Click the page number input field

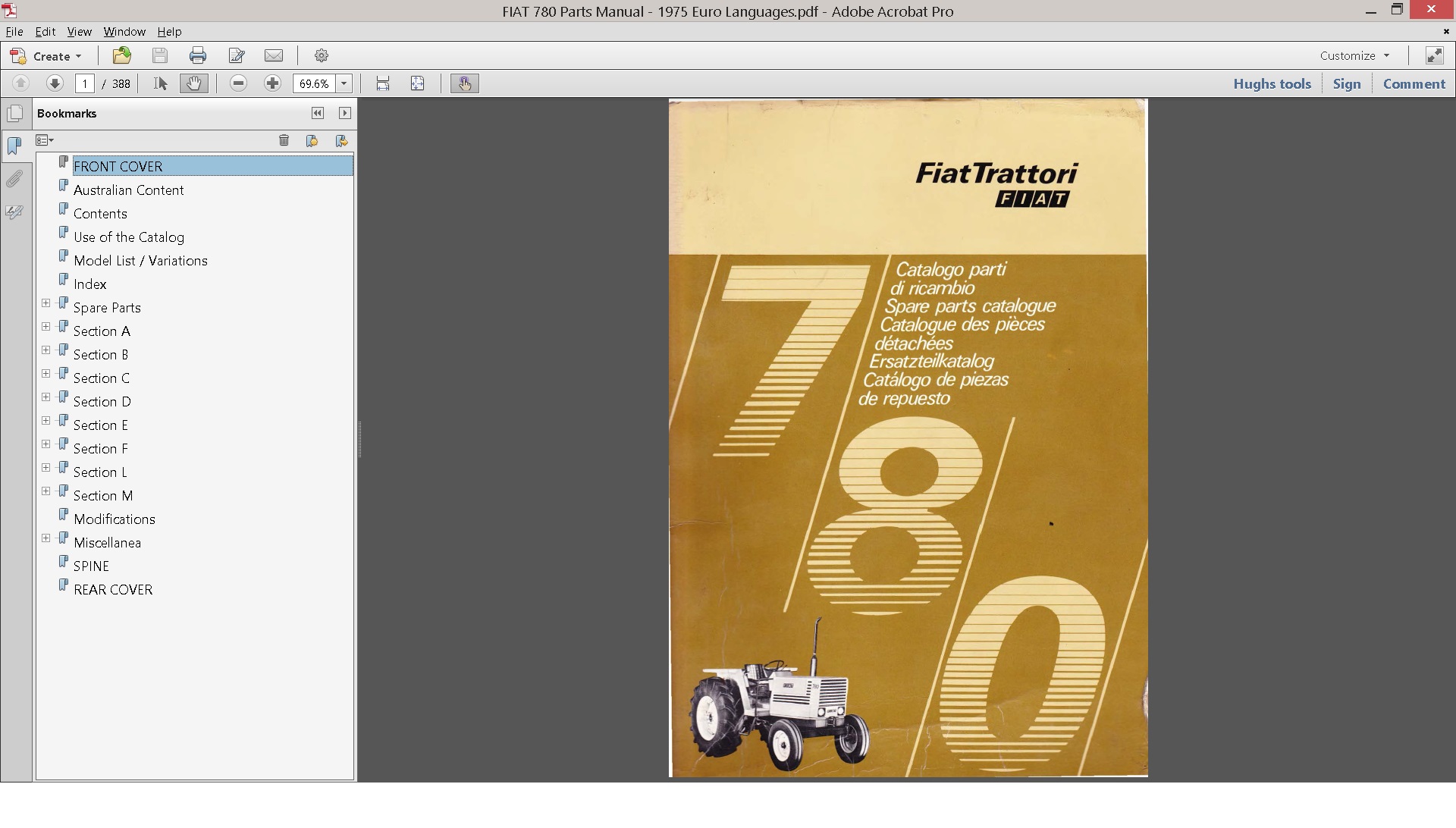pos(84,83)
